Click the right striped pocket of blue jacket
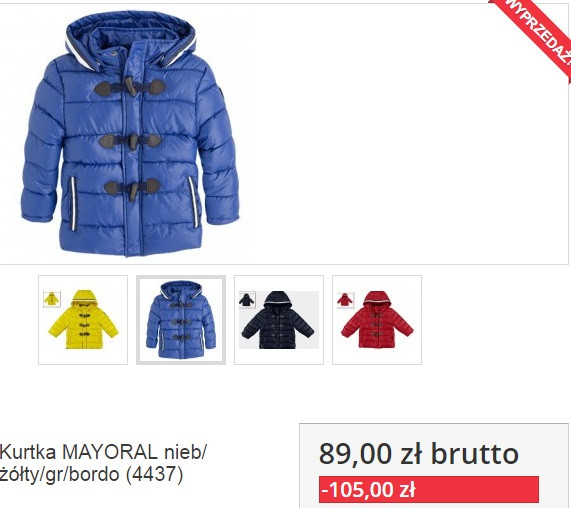Screen dimensions: 571x508 [194, 202]
